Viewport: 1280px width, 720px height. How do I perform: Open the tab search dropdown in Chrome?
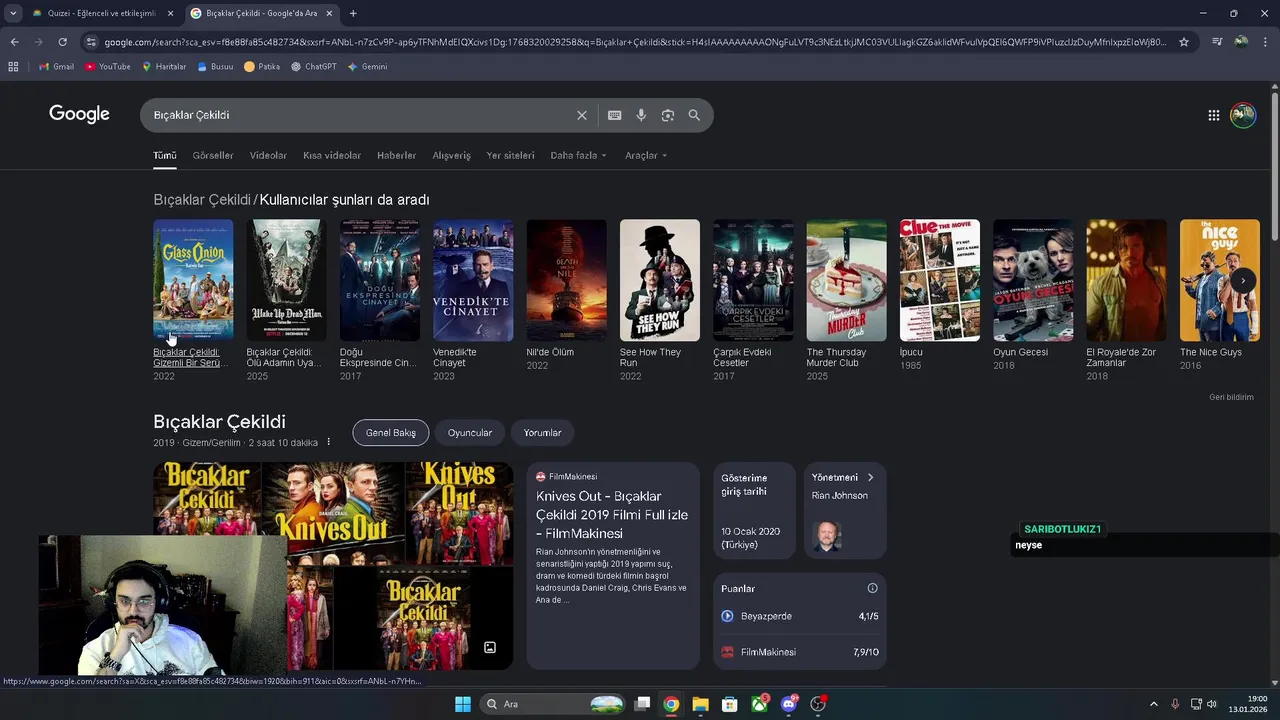tap(13, 13)
